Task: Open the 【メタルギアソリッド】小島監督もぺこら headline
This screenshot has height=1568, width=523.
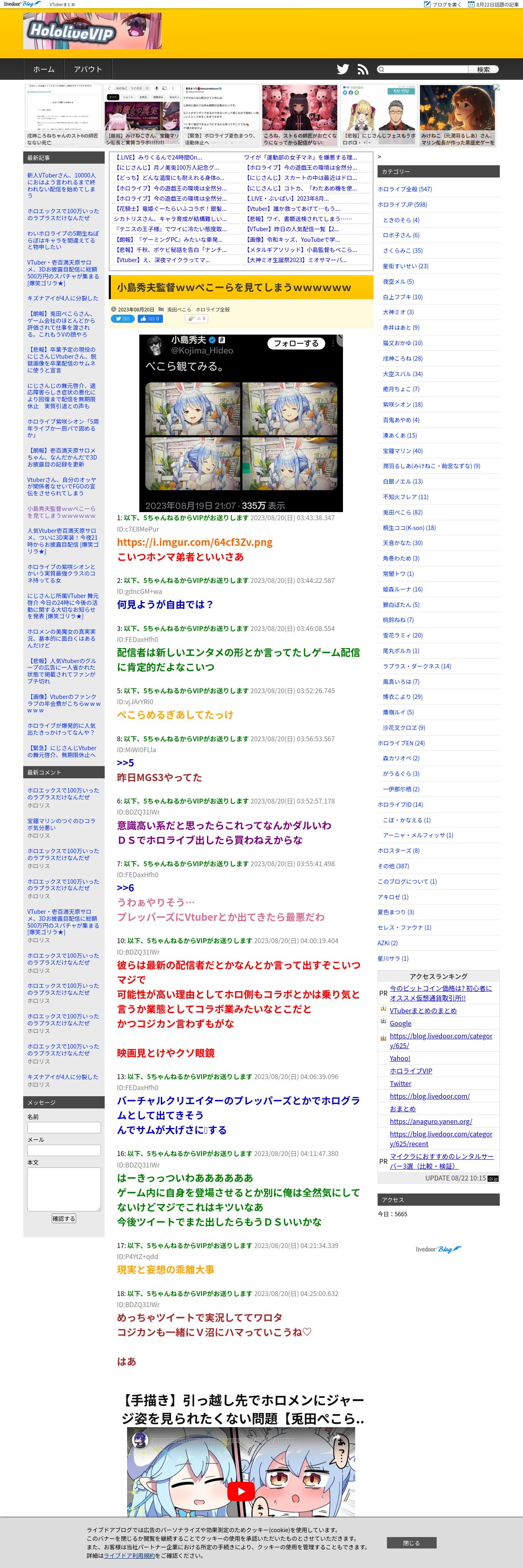Action: [301, 250]
